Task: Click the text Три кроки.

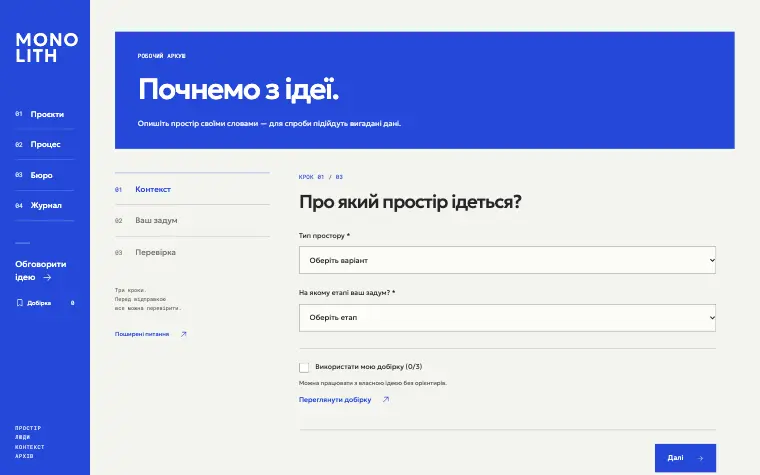Action: coord(130,290)
